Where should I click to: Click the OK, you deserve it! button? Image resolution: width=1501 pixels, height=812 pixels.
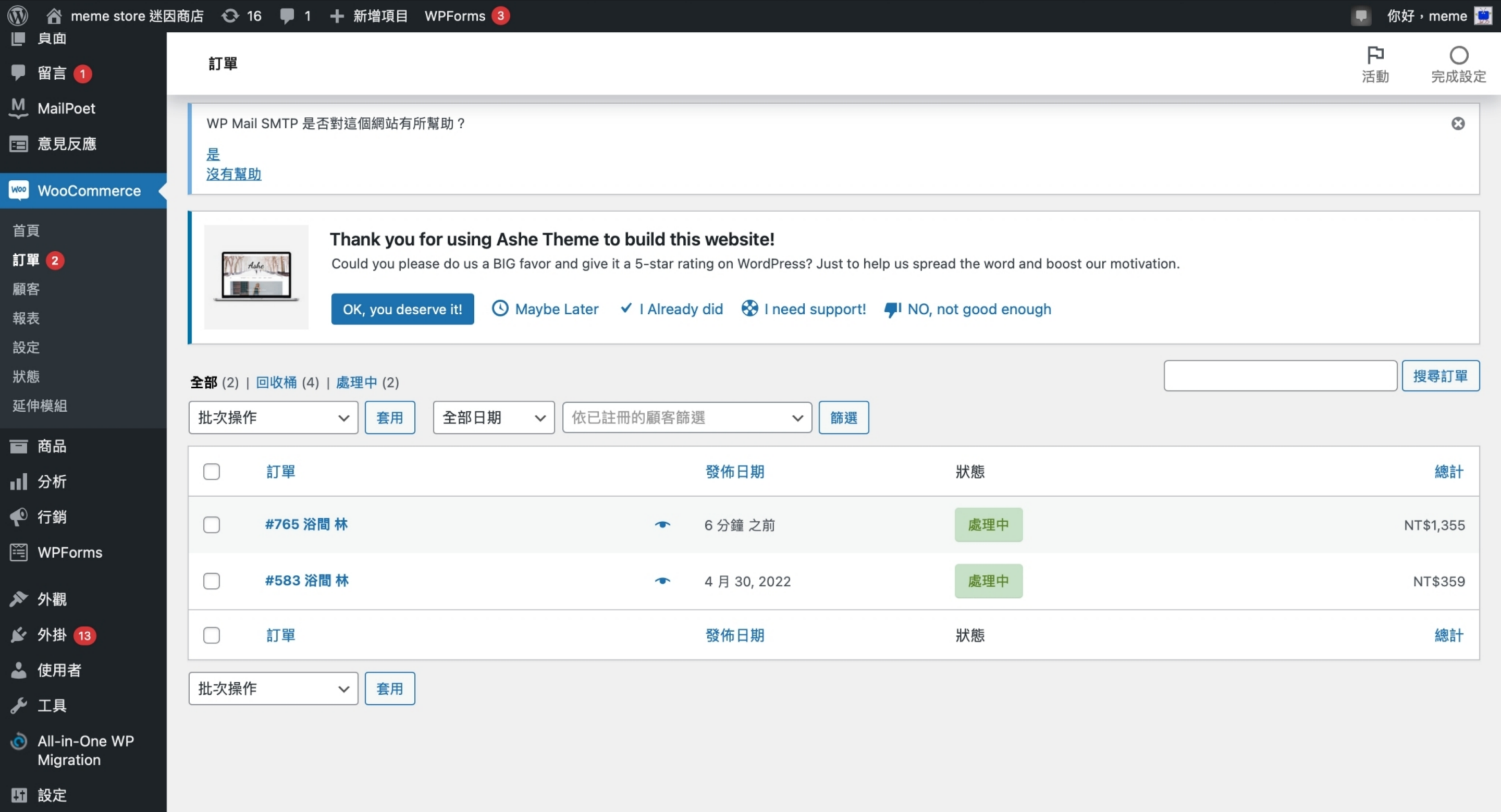click(x=402, y=309)
